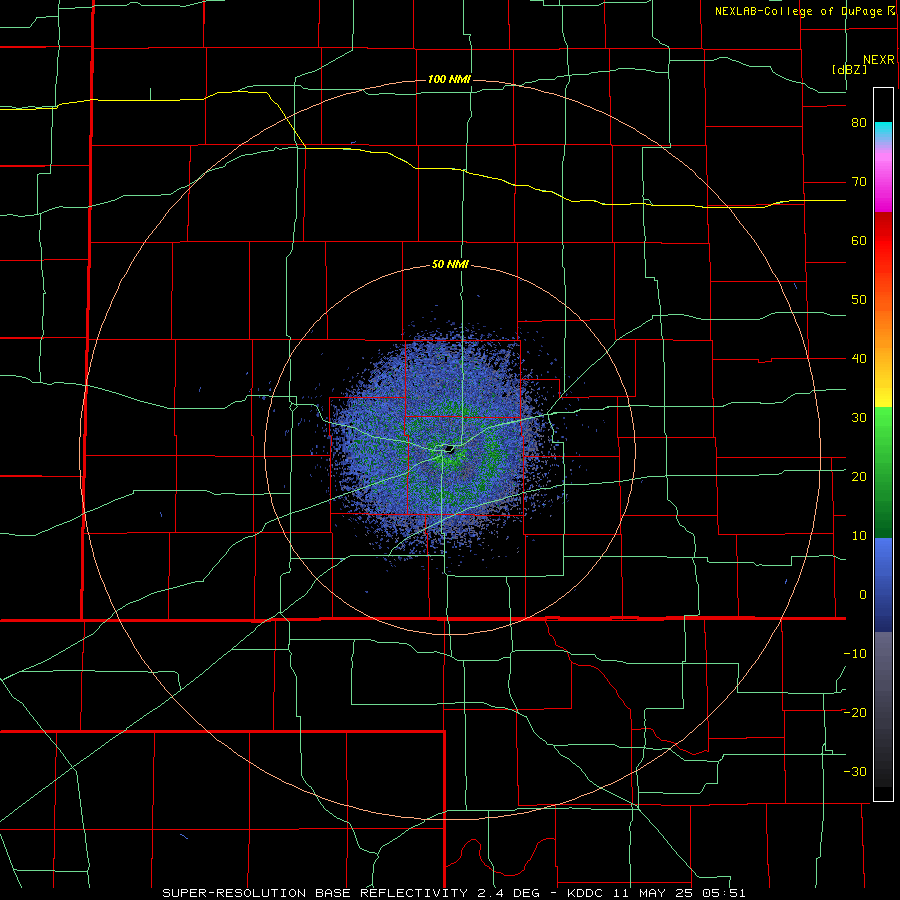This screenshot has height=900, width=900.
Task: Click the 10 dBZ scale value
Action: pos(859,536)
